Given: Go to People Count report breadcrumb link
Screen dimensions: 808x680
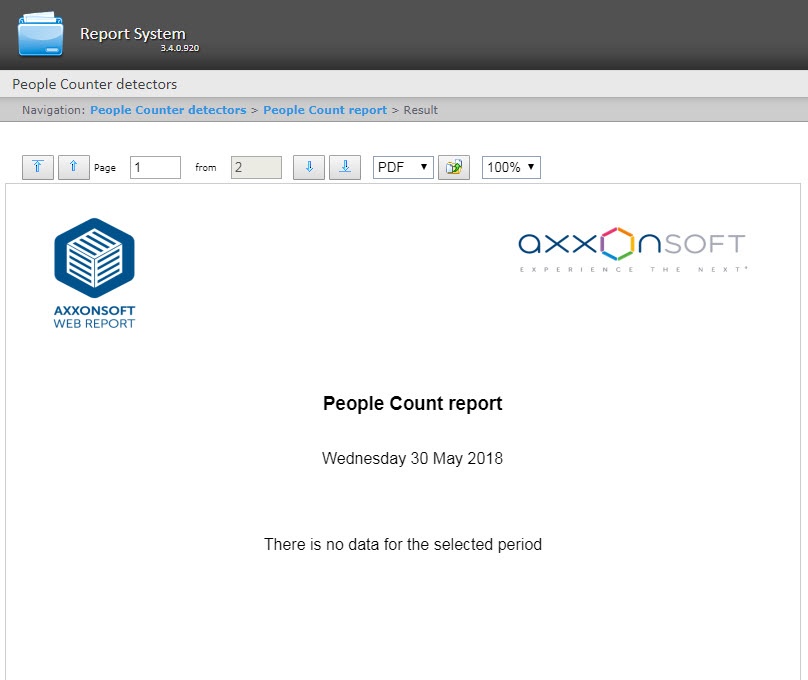Looking at the screenshot, I should [325, 110].
